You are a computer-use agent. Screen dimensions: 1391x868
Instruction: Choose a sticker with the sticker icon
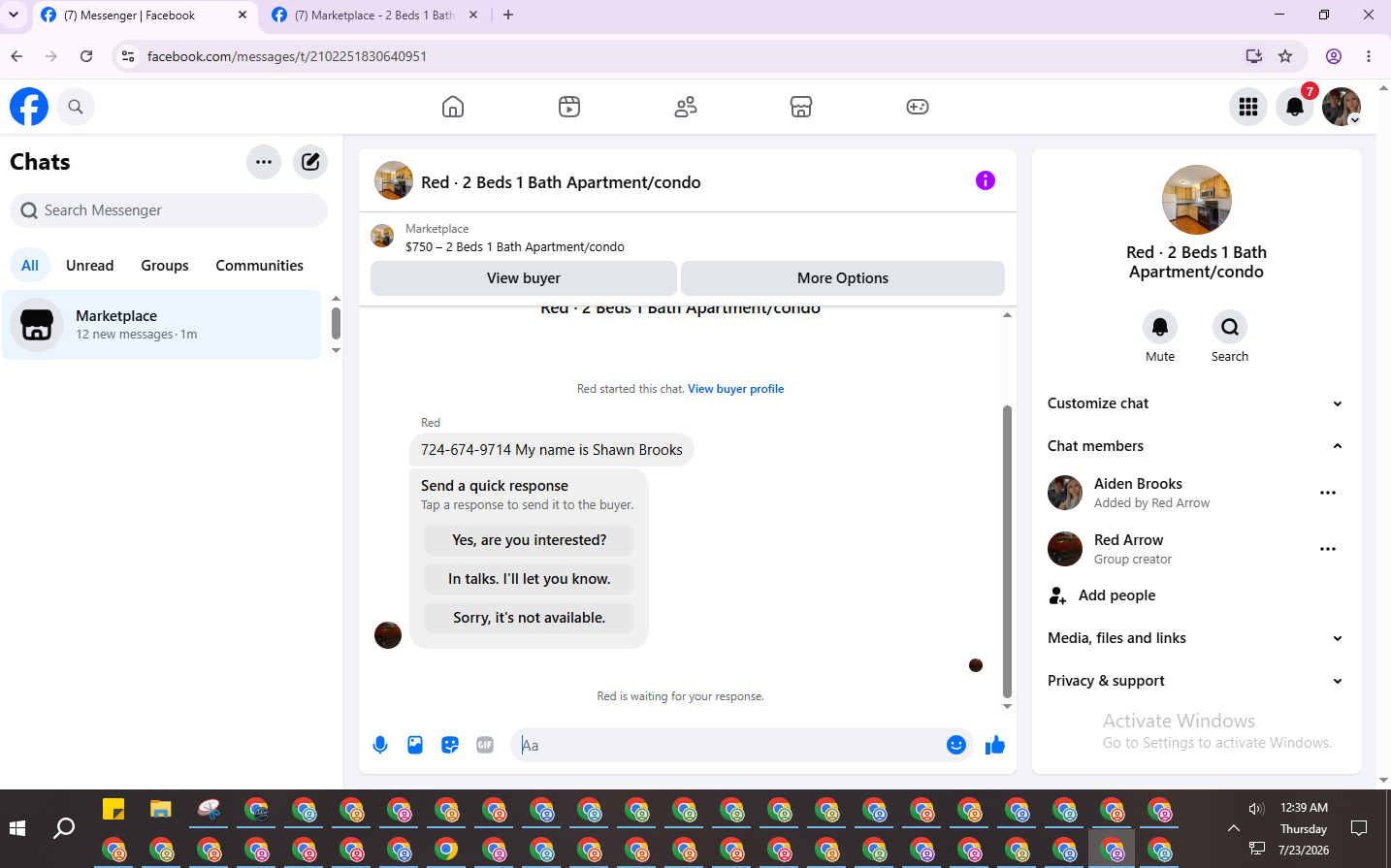point(450,745)
